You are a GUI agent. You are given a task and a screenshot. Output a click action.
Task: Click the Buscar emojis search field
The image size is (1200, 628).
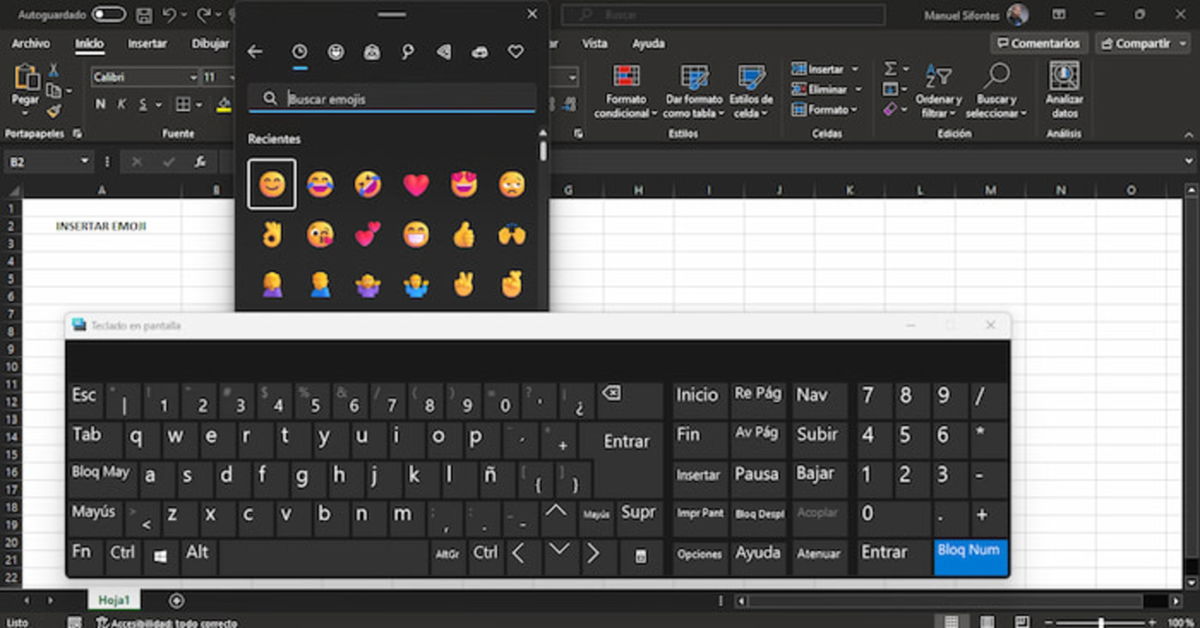(x=390, y=99)
